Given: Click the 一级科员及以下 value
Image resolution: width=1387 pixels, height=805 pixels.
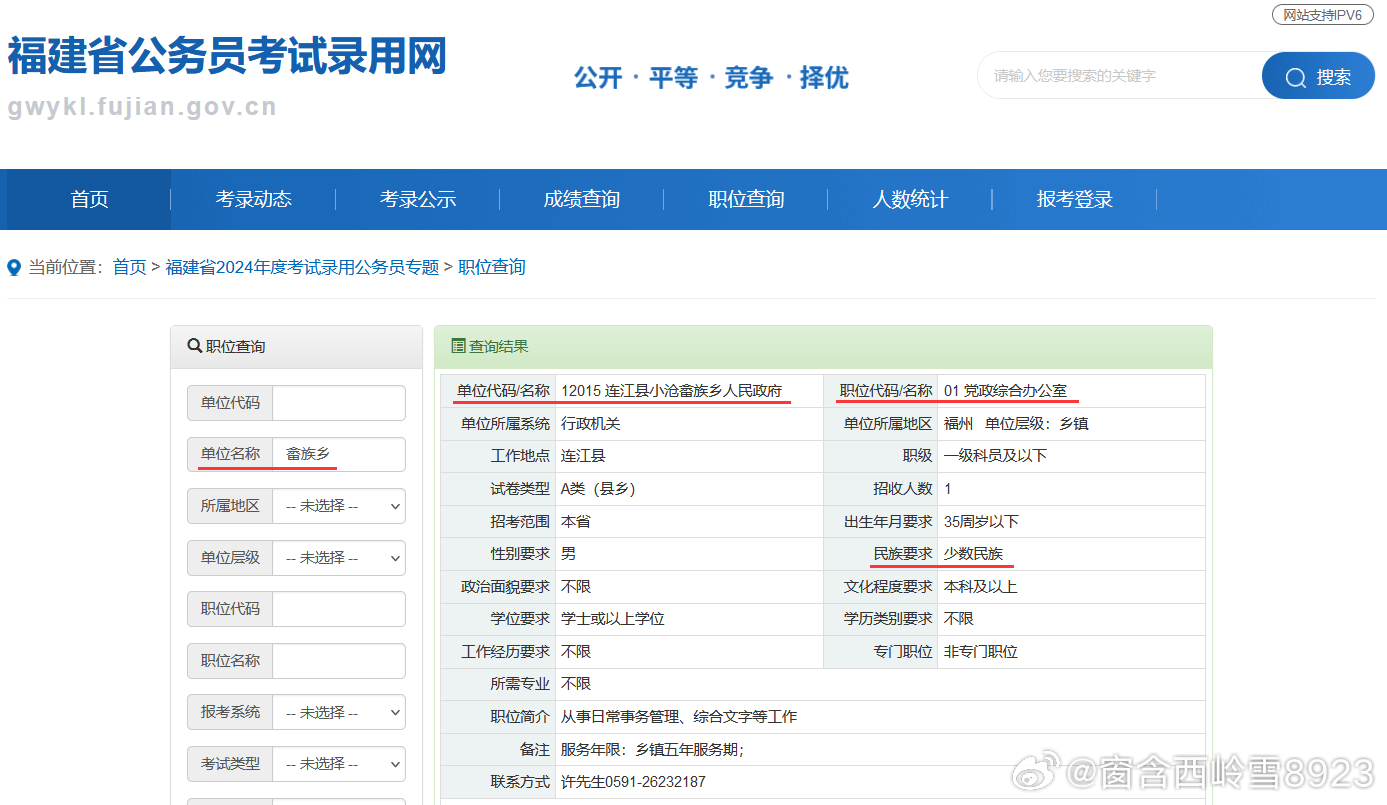Looking at the screenshot, I should coord(995,456).
